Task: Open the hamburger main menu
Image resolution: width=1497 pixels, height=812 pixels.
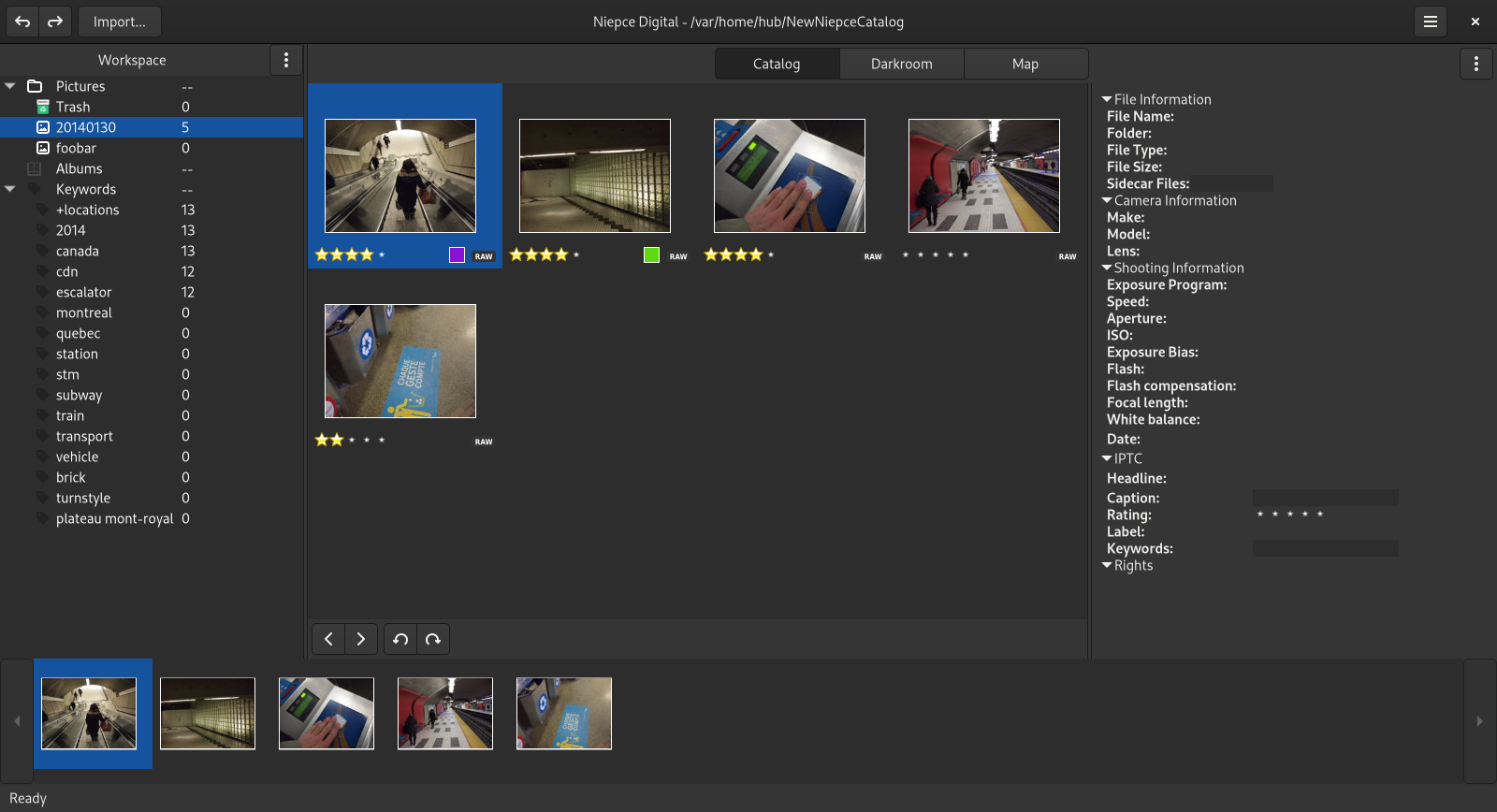Action: tap(1431, 22)
